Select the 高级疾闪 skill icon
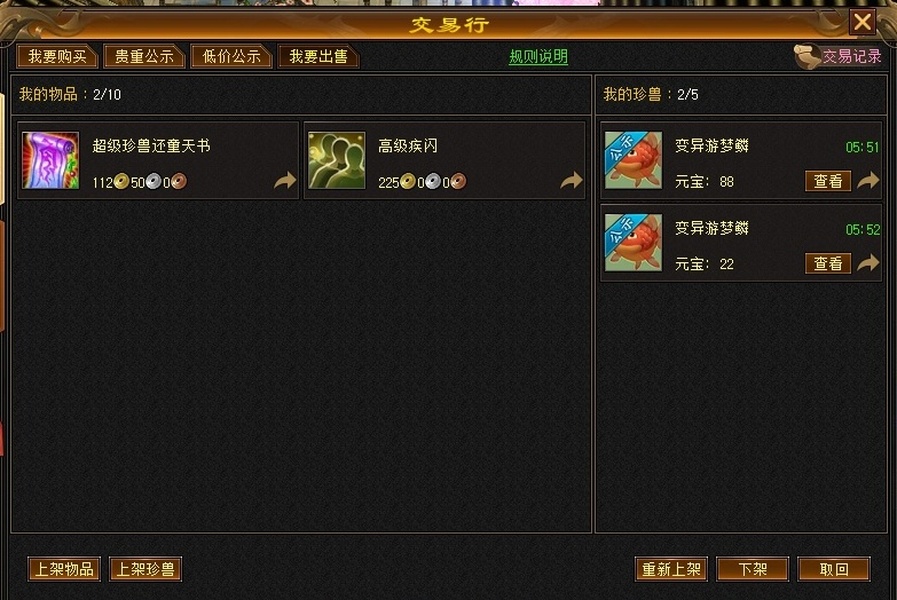The width and height of the screenshot is (897, 600). (x=336, y=160)
